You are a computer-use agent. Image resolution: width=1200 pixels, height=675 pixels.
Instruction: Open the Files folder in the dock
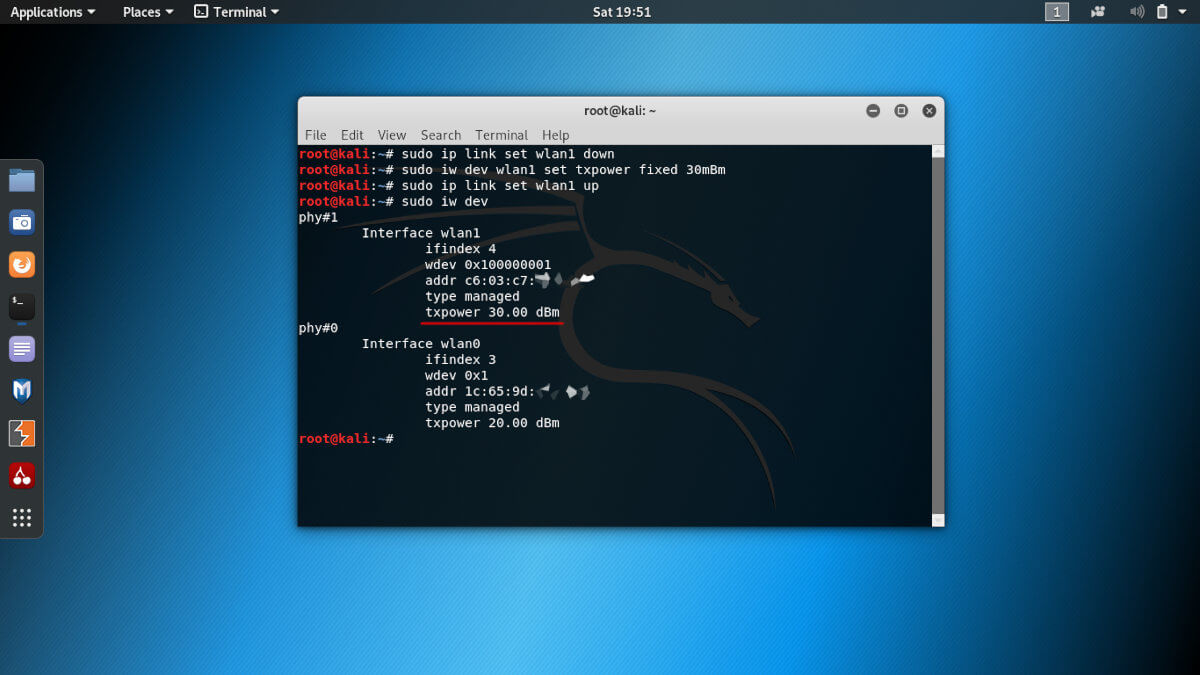tap(22, 180)
